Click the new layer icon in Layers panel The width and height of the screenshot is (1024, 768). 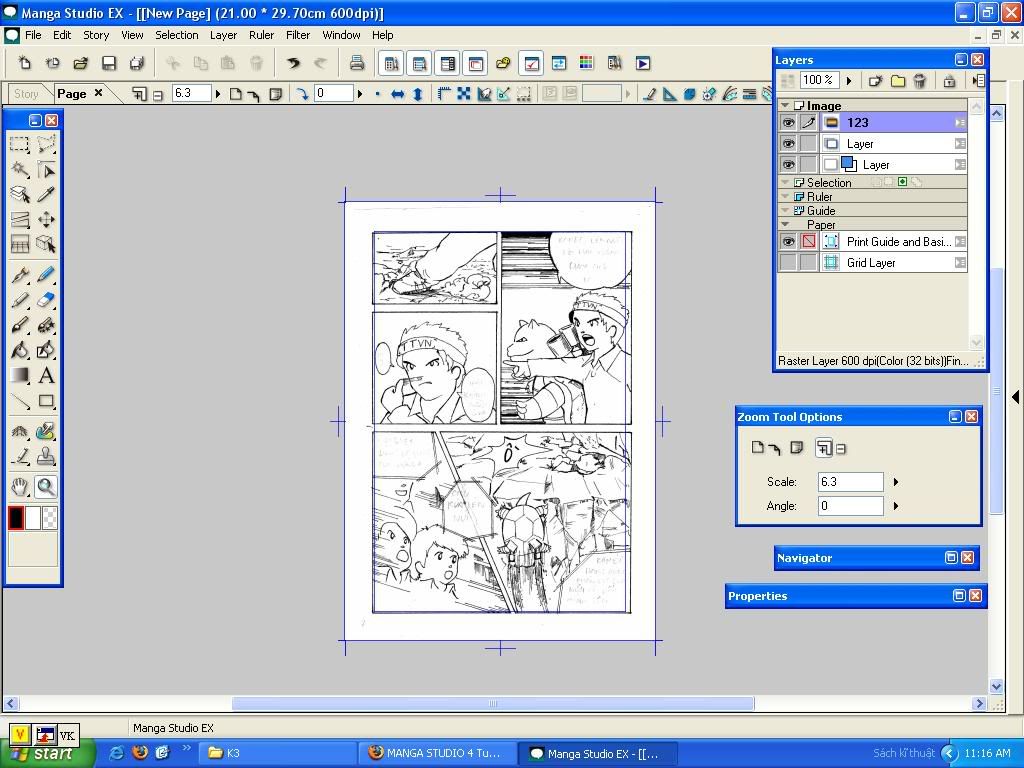pos(875,80)
